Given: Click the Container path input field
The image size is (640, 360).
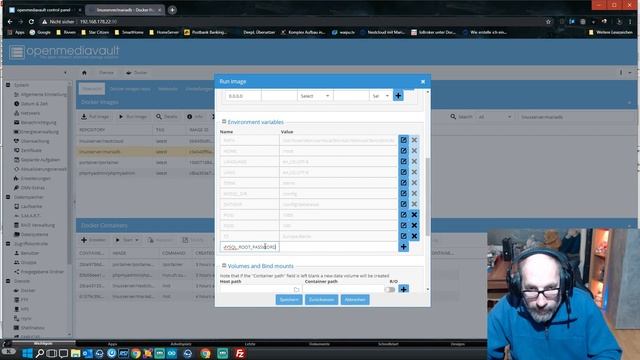Looking at the screenshot, I should point(342,289).
